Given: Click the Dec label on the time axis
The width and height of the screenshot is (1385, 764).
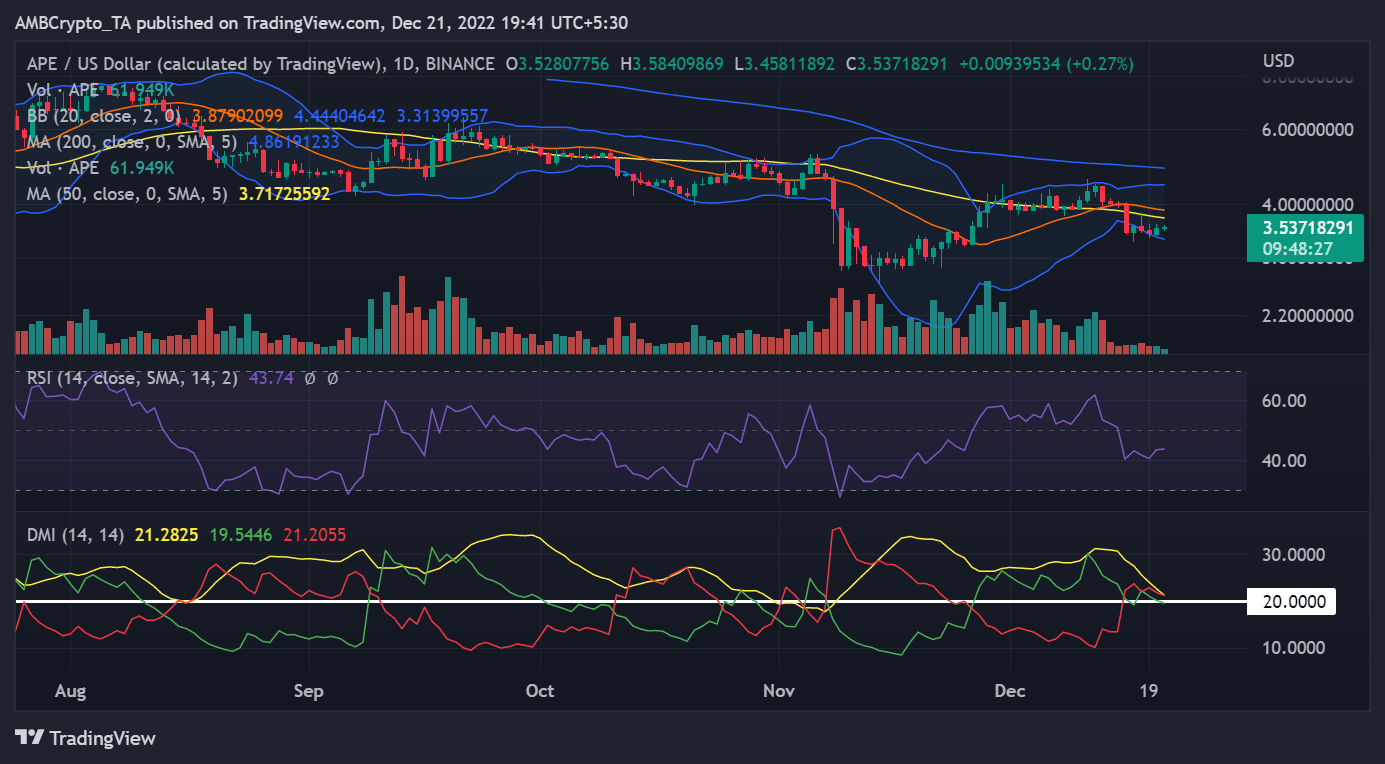Looking at the screenshot, I should point(1010,691).
